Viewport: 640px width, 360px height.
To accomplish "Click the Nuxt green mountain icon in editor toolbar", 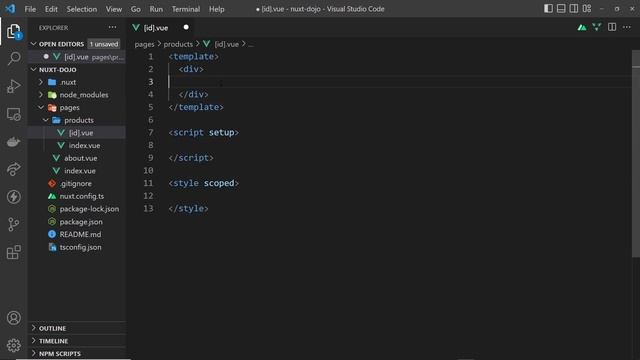I will (582, 27).
